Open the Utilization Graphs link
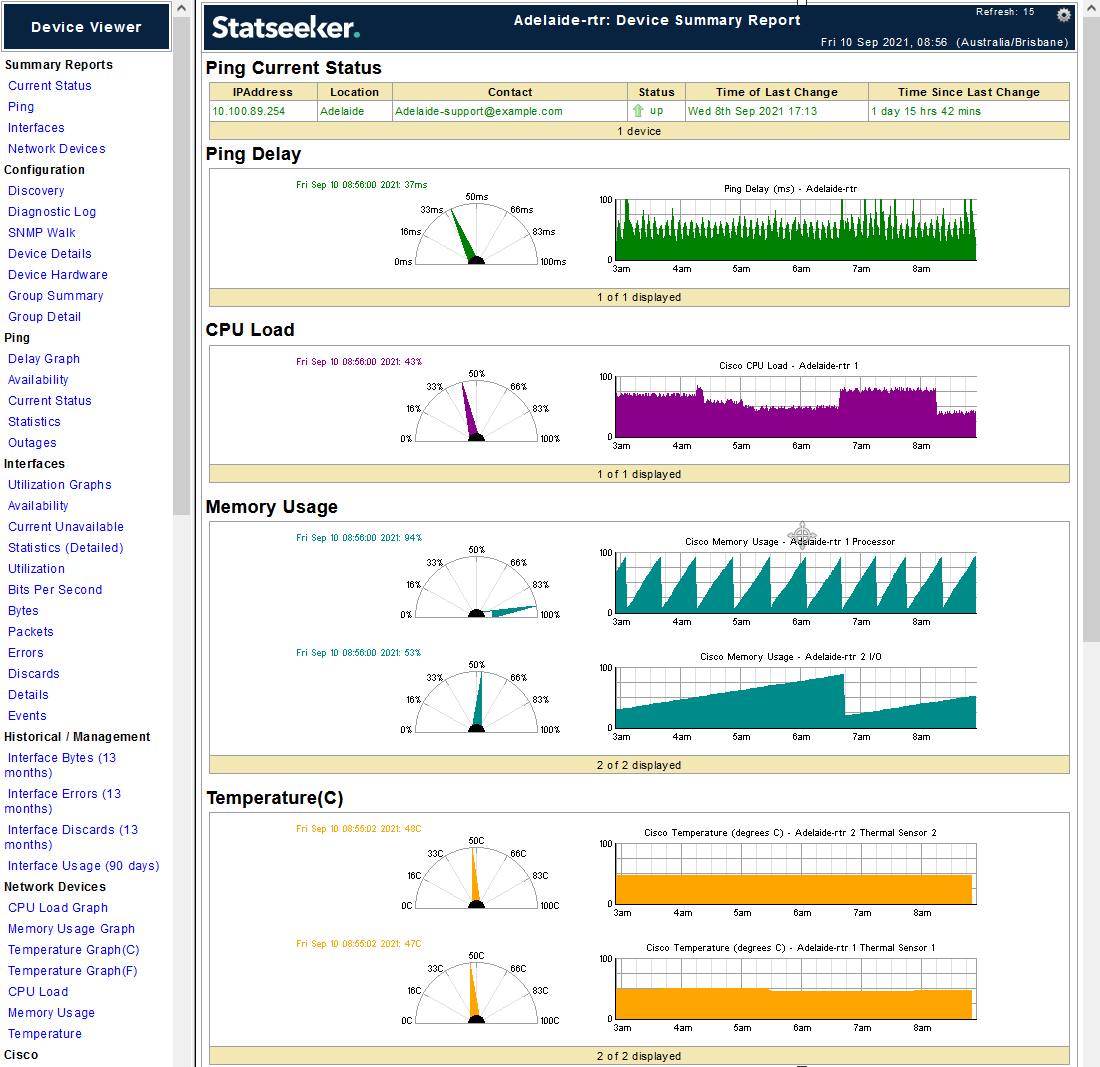Screen dimensions: 1100x1067 [x=60, y=485]
